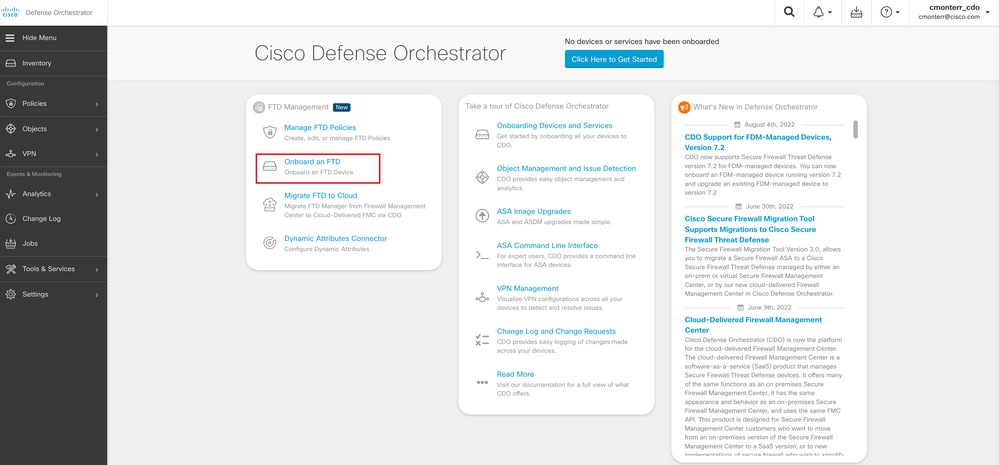Open CDO Support for FDM-Managed Devices article

758,142
